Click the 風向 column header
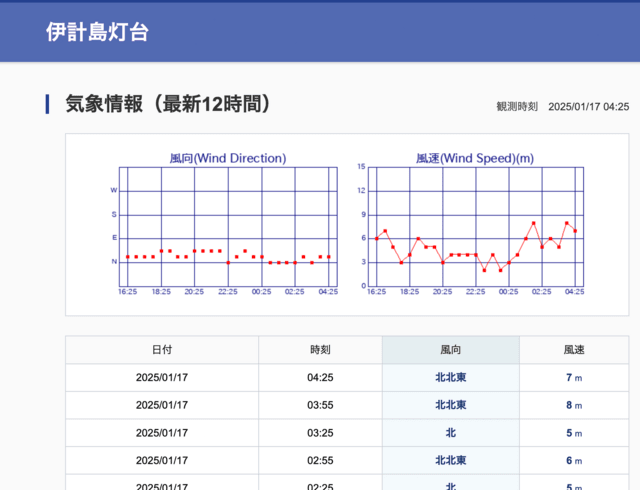The width and height of the screenshot is (640, 490). point(451,350)
